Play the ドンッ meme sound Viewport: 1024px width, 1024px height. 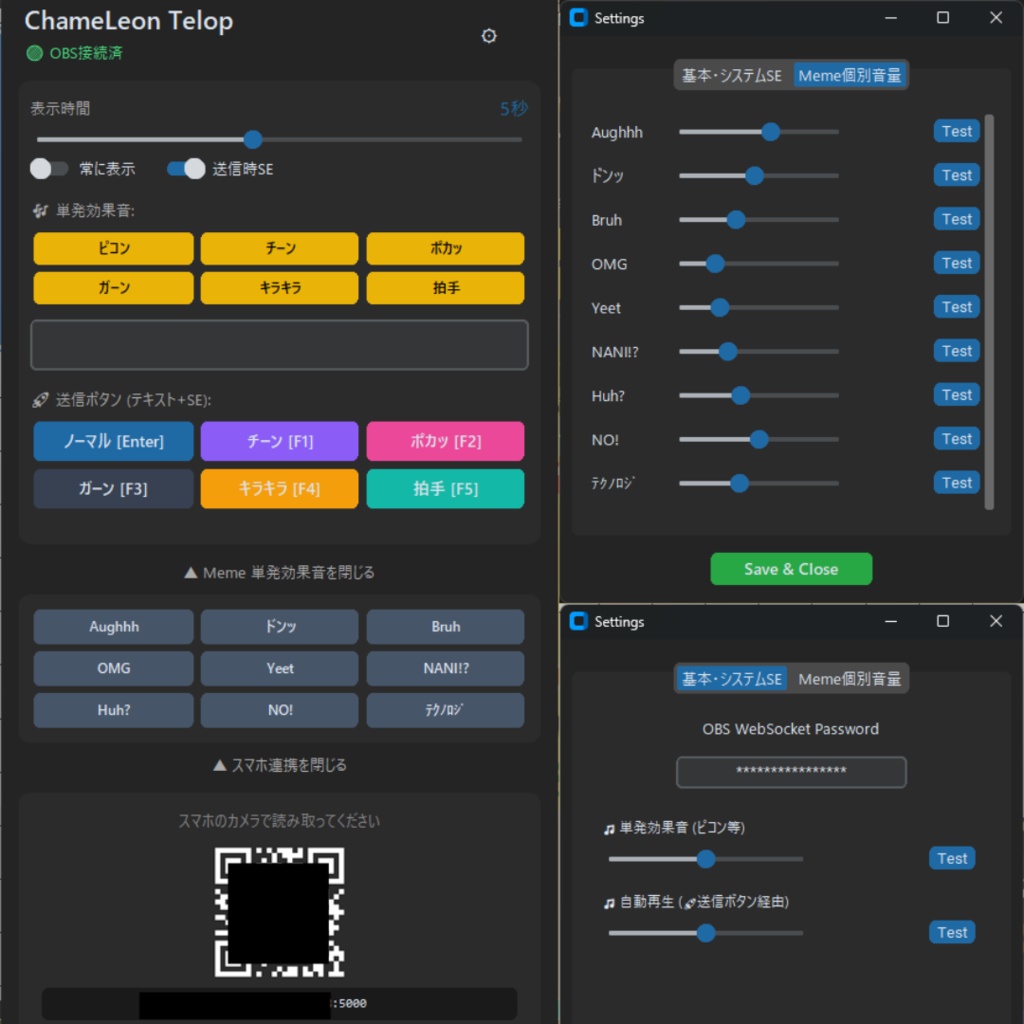click(x=280, y=627)
